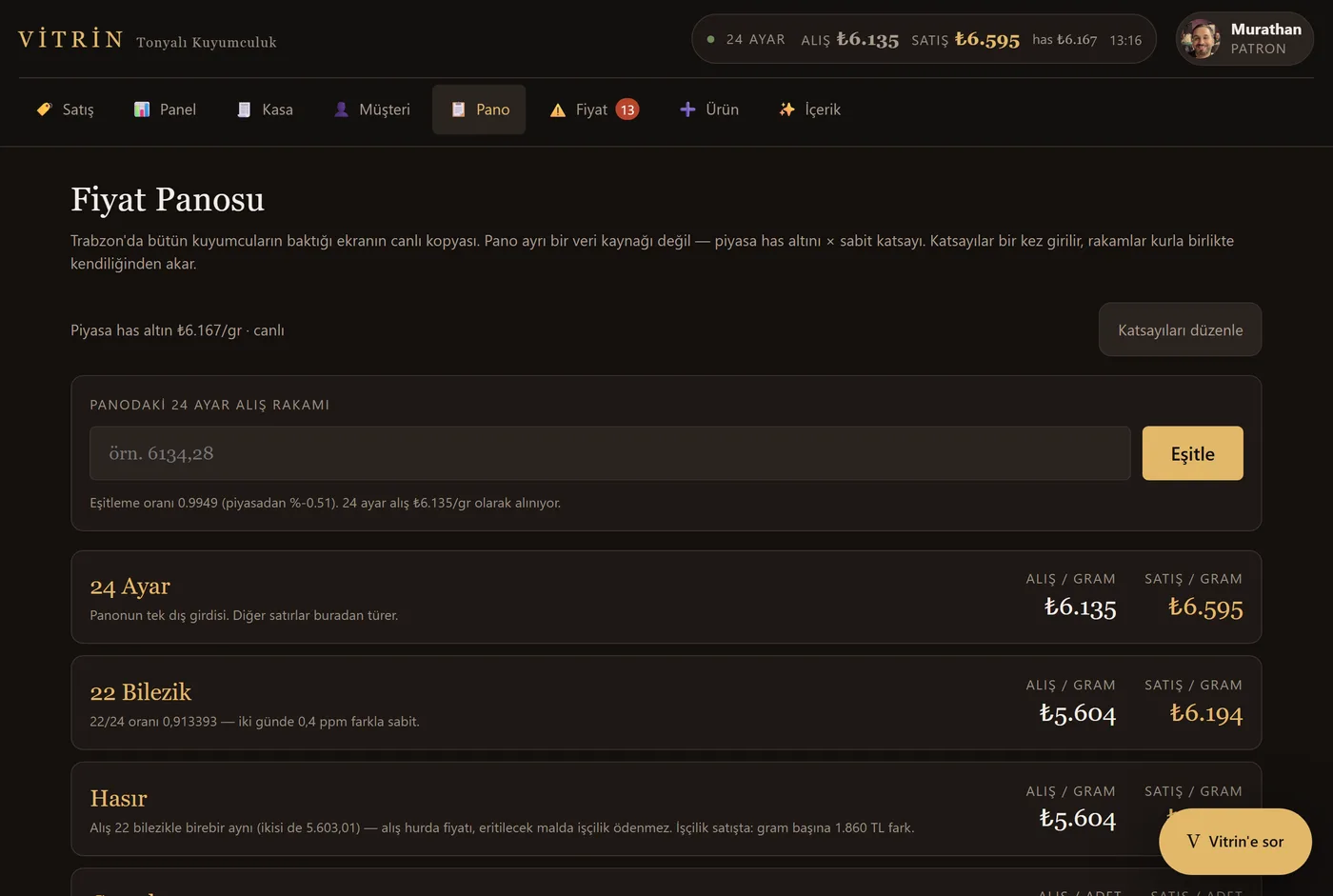Click the 22 Bilezik row title
Screen dimensions: 1333x896
click(141, 692)
